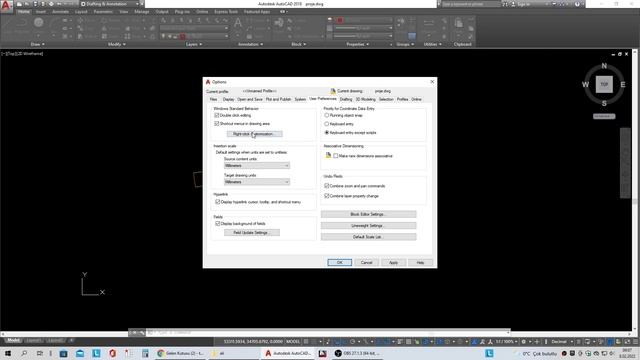Click the Current drawing icon in Options

click(x=333, y=91)
